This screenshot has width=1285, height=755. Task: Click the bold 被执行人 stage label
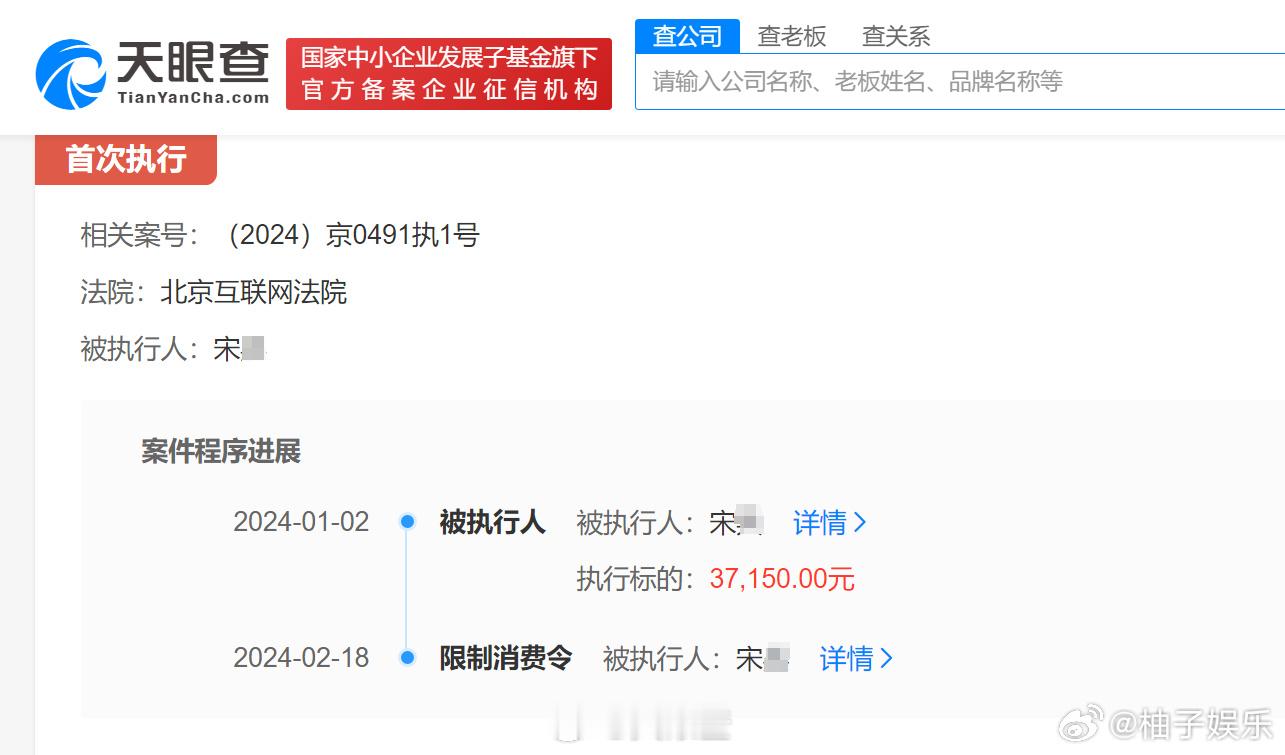click(x=492, y=522)
